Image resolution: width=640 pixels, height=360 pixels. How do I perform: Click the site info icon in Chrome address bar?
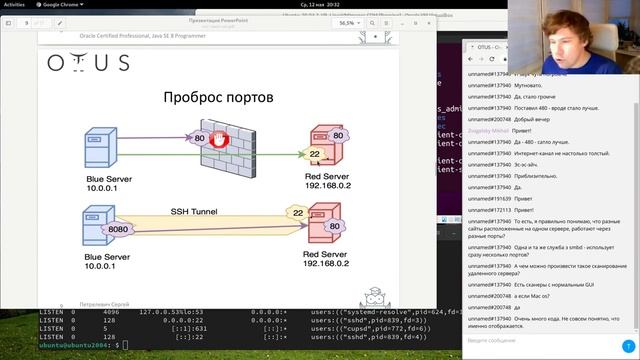(504, 59)
